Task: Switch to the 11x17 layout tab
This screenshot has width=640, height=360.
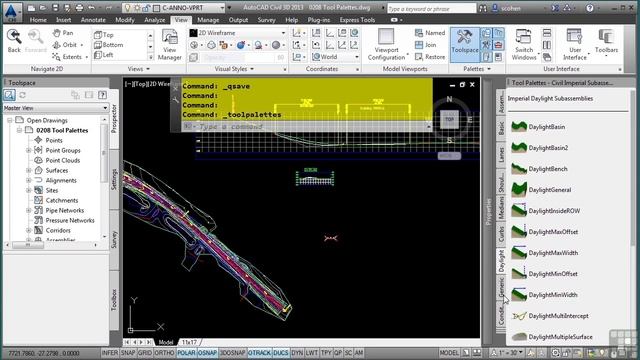Action: coord(189,342)
